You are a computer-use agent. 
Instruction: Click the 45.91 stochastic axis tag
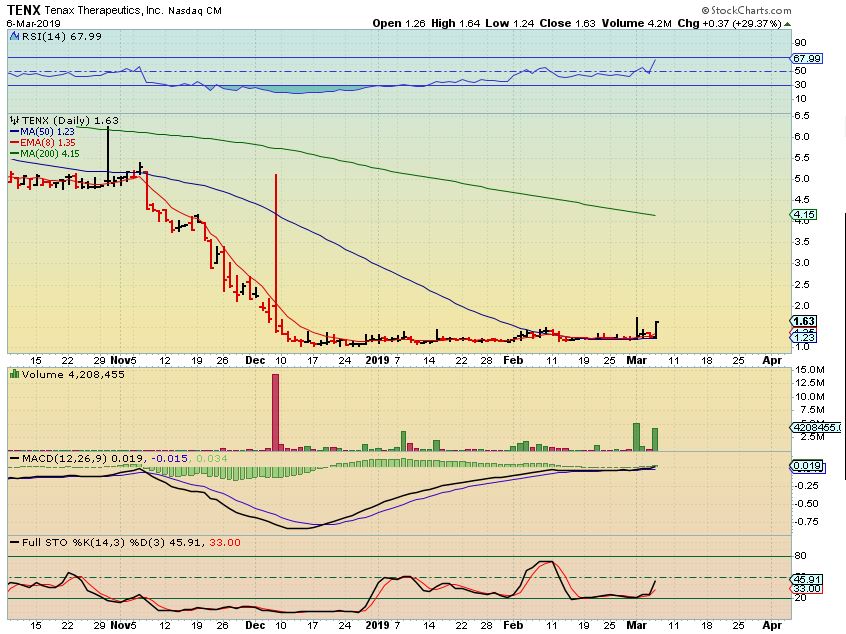pyautogui.click(x=807, y=580)
